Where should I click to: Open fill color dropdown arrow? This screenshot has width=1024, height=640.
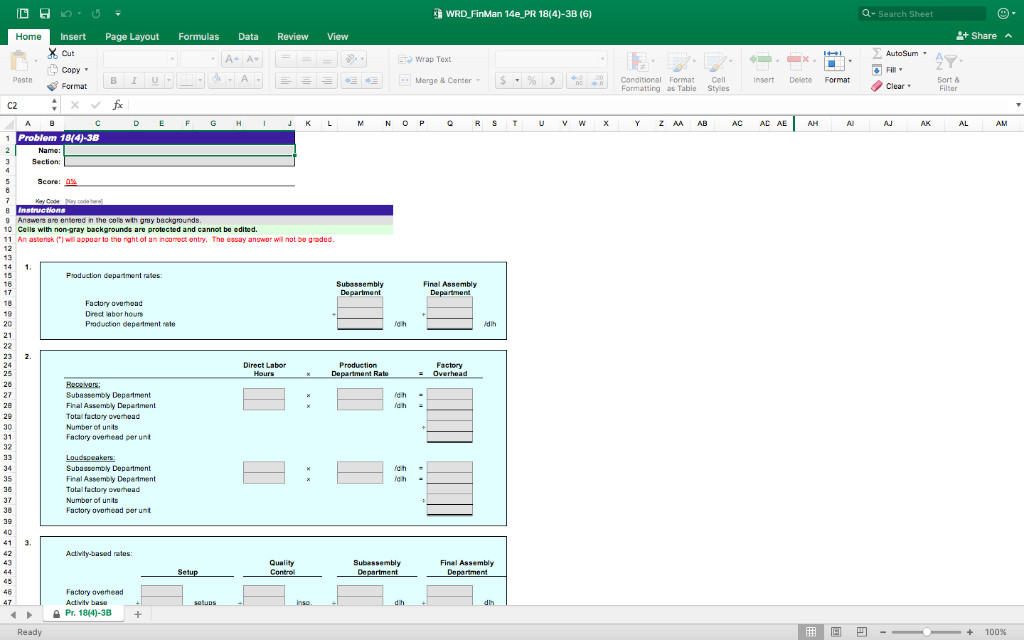[230, 80]
